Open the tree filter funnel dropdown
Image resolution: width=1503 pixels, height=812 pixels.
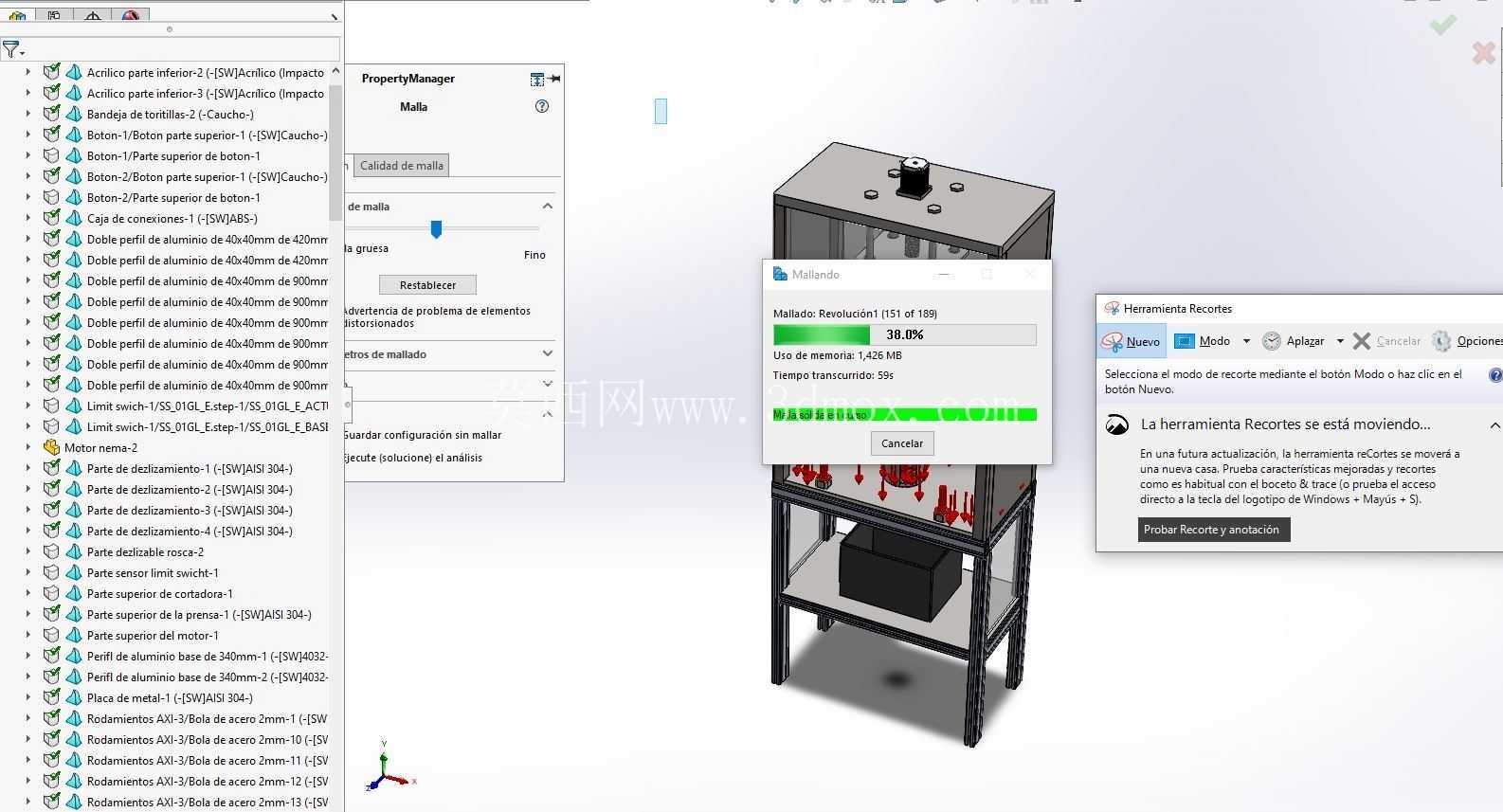[x=13, y=49]
